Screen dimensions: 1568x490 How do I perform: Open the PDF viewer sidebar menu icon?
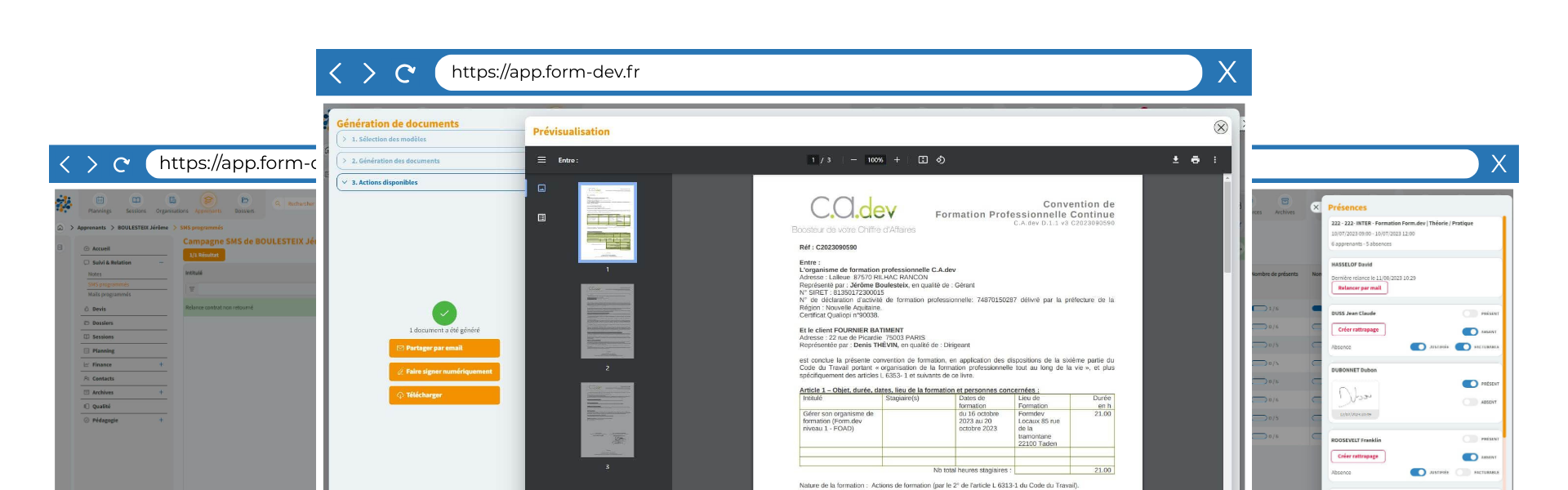(541, 160)
